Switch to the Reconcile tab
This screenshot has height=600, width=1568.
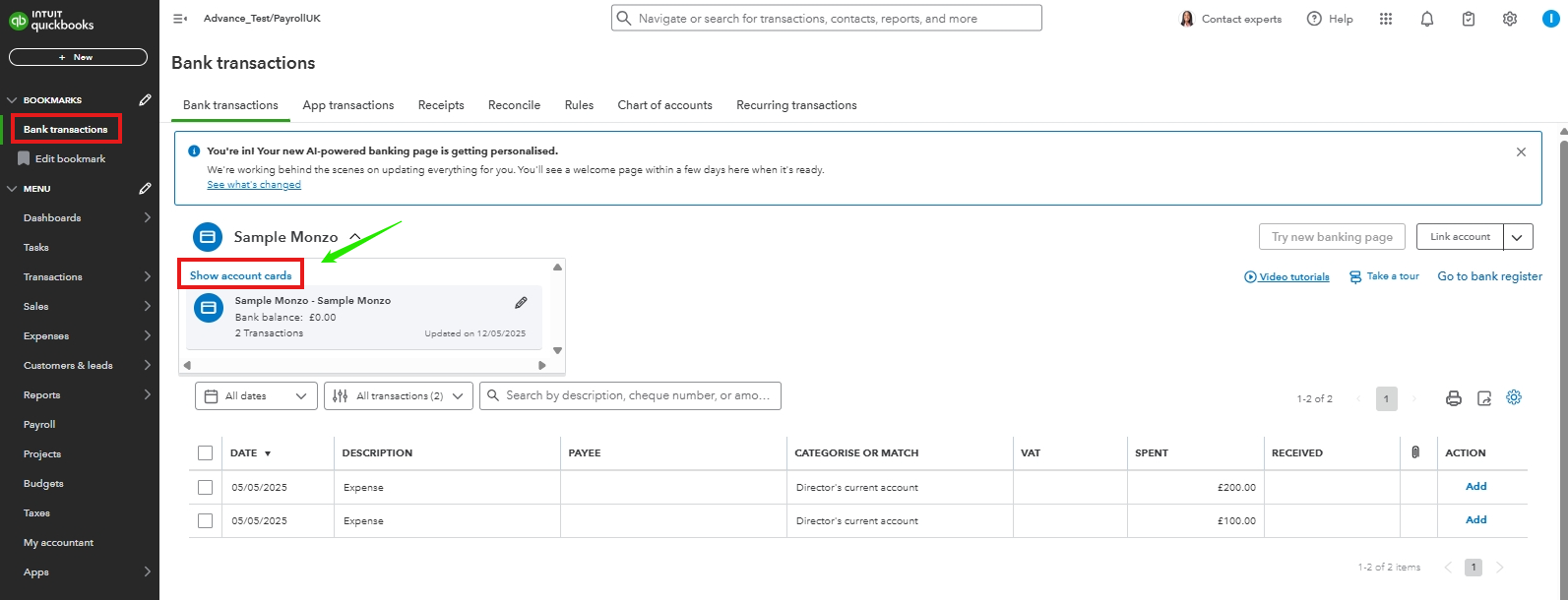(514, 105)
